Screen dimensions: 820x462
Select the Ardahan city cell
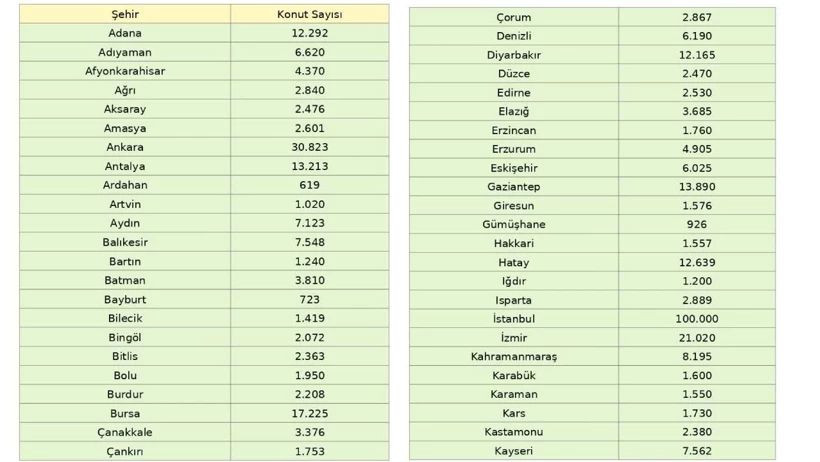[x=125, y=185]
